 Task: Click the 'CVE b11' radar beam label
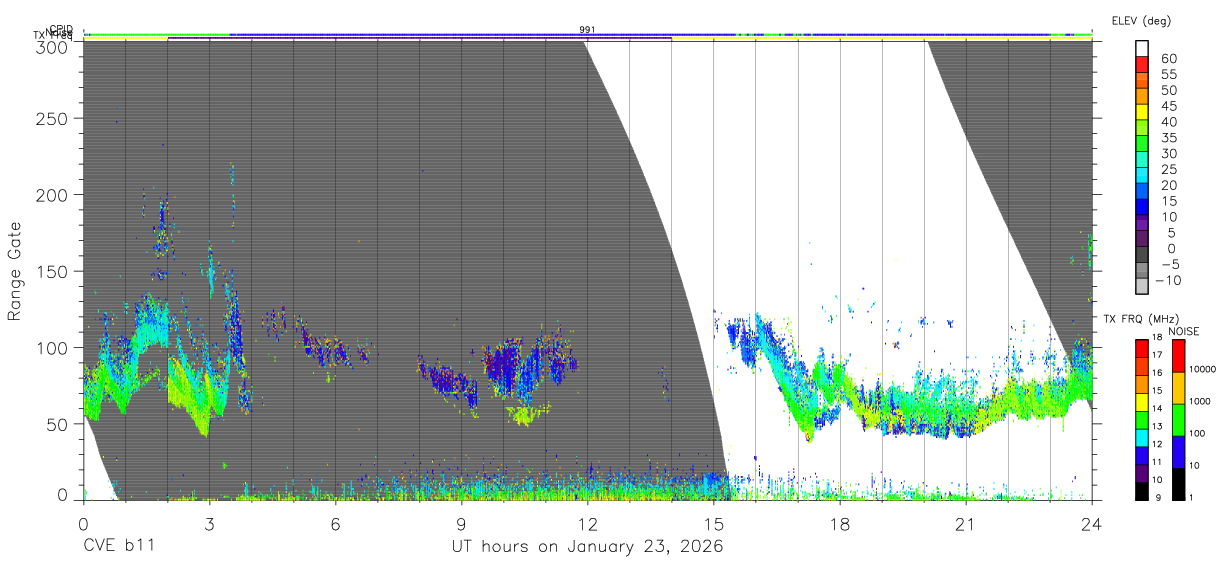click(x=118, y=547)
